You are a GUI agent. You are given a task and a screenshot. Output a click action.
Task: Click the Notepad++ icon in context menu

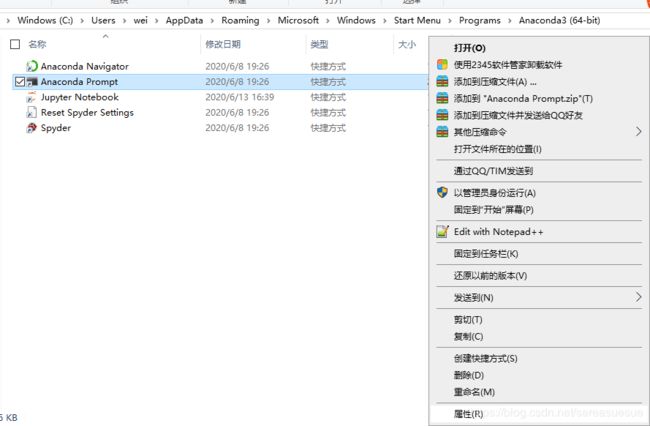point(442,231)
